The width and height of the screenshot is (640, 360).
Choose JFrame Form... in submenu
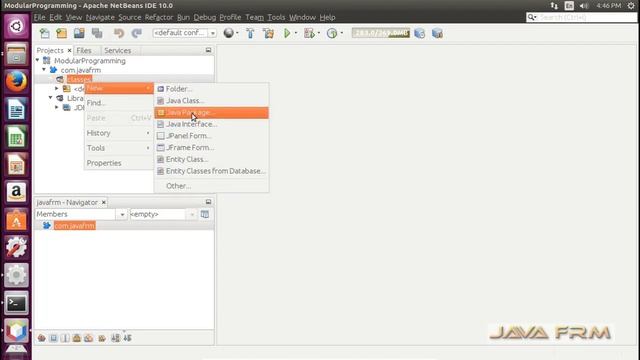(211, 147)
